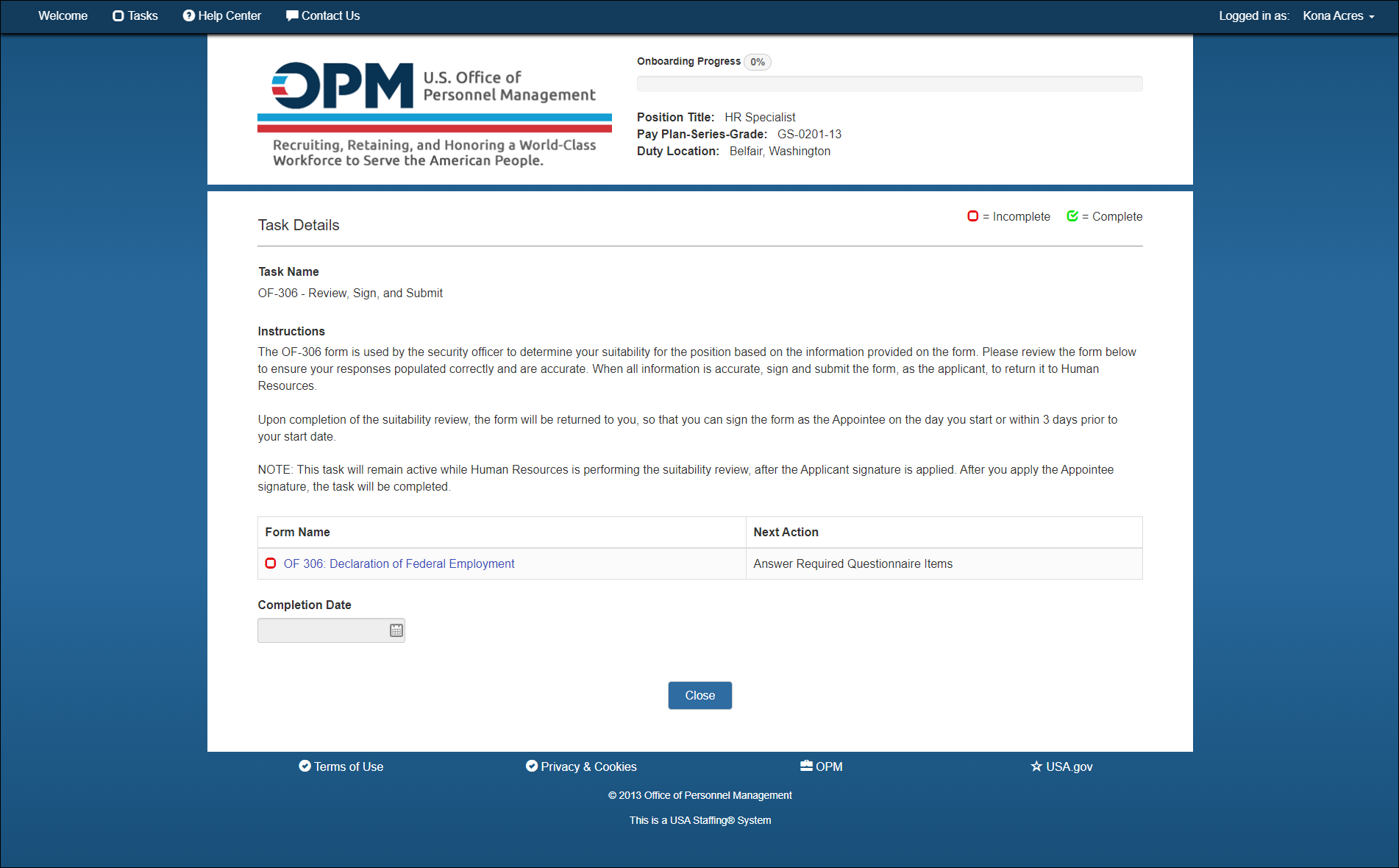Click the Onboarding Progress bar
The image size is (1399, 868).
pos(889,84)
